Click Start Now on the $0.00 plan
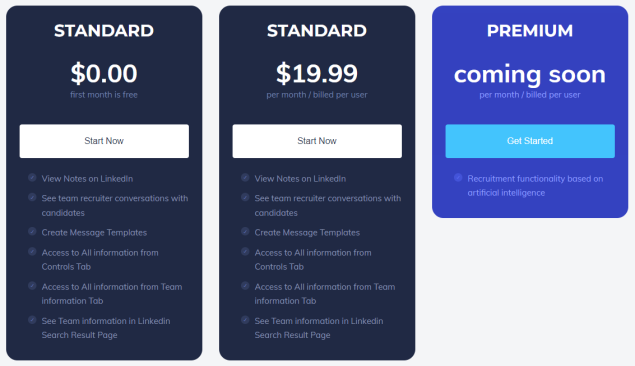The height and width of the screenshot is (366, 635). pyautogui.click(x=104, y=141)
